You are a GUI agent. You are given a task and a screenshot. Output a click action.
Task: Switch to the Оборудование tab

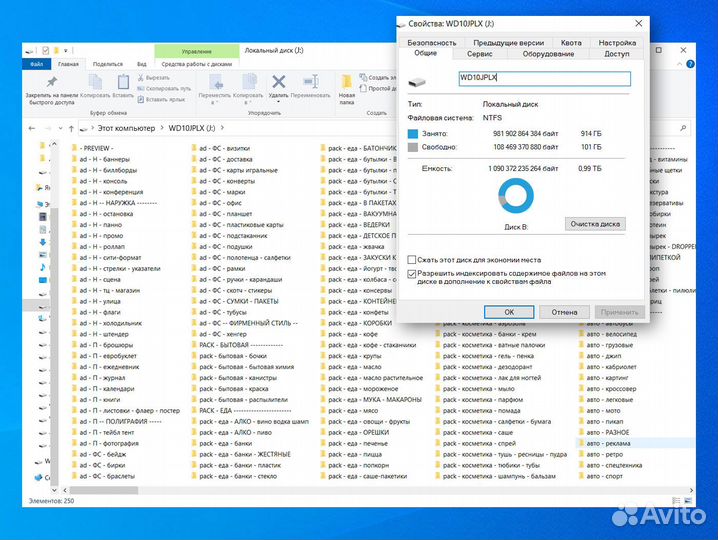pyautogui.click(x=548, y=54)
